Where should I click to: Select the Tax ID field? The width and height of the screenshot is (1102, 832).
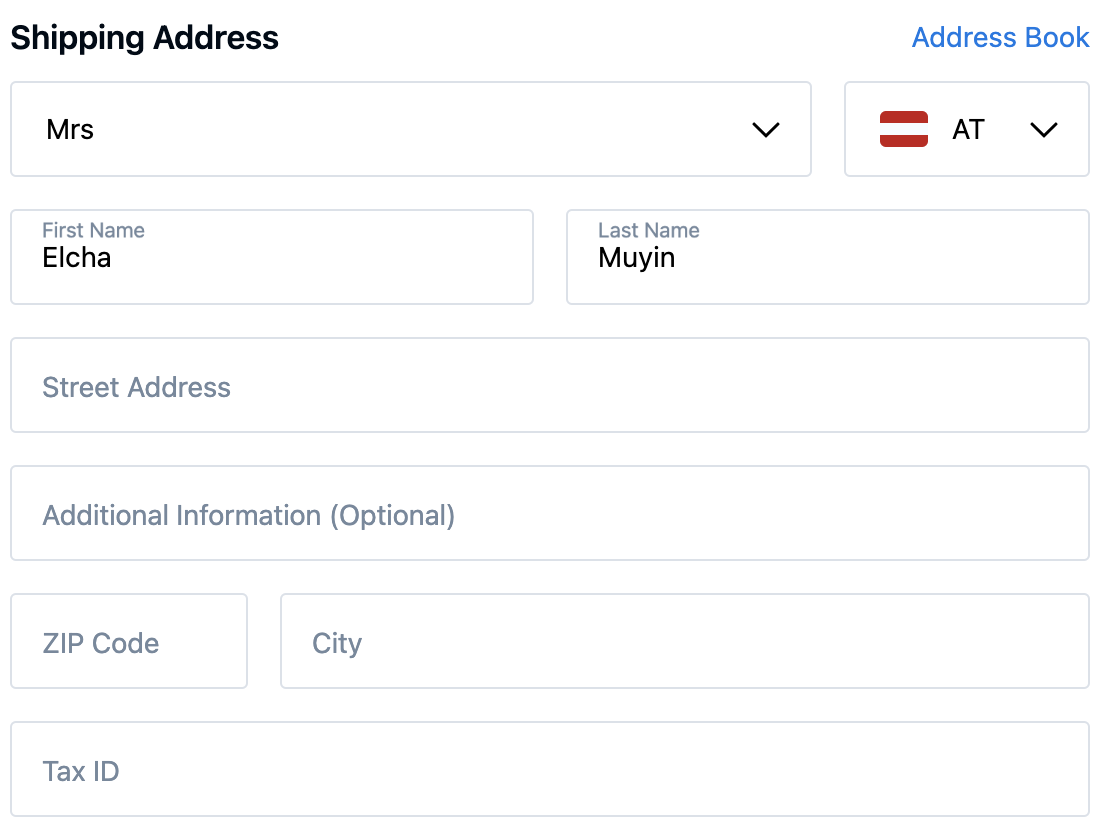click(x=549, y=770)
